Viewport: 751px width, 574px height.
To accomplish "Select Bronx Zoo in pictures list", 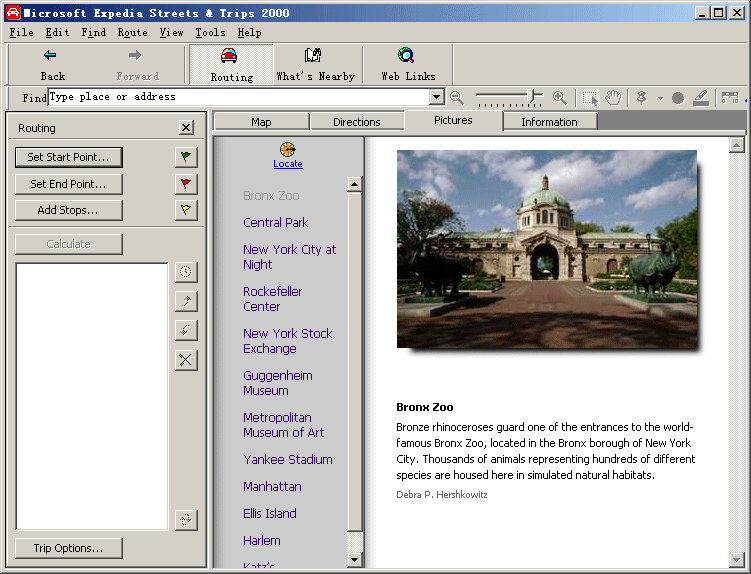I will [271, 196].
